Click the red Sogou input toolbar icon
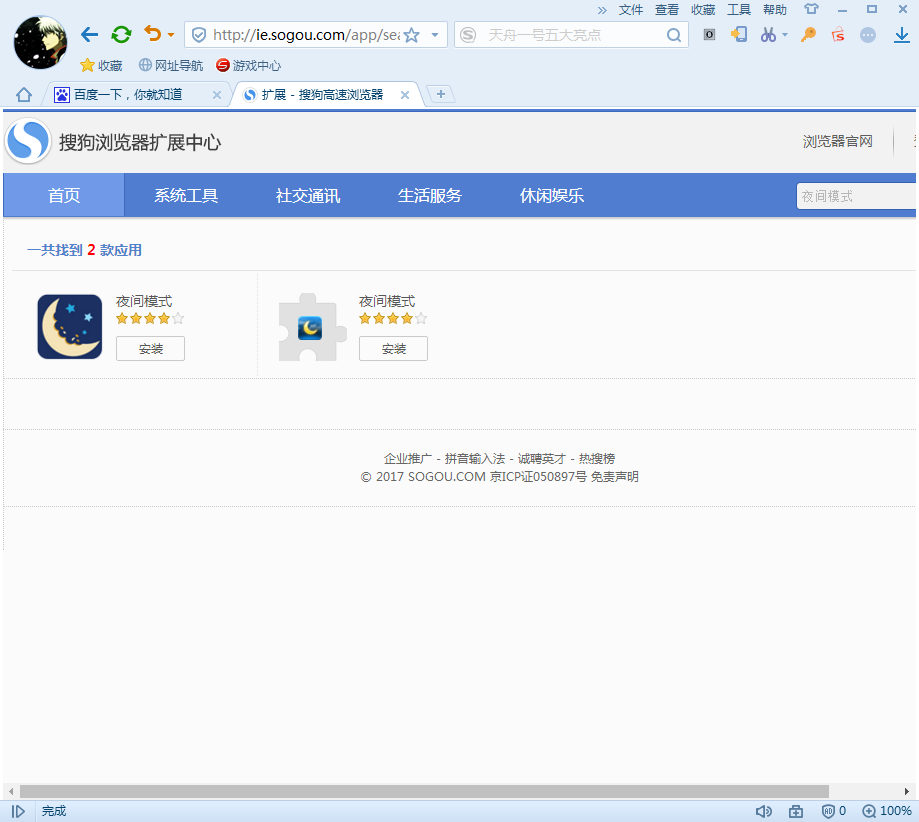919x822 pixels. pyautogui.click(x=838, y=35)
